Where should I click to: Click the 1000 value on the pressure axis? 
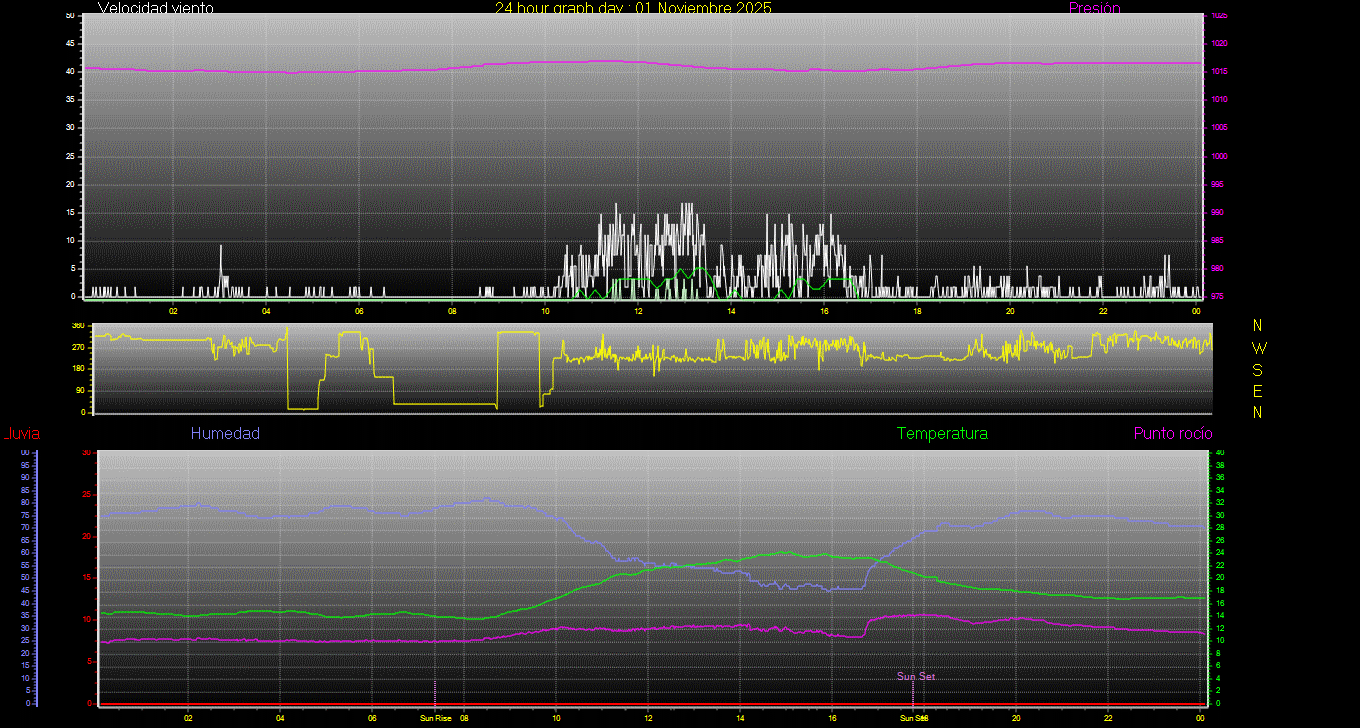click(1219, 157)
